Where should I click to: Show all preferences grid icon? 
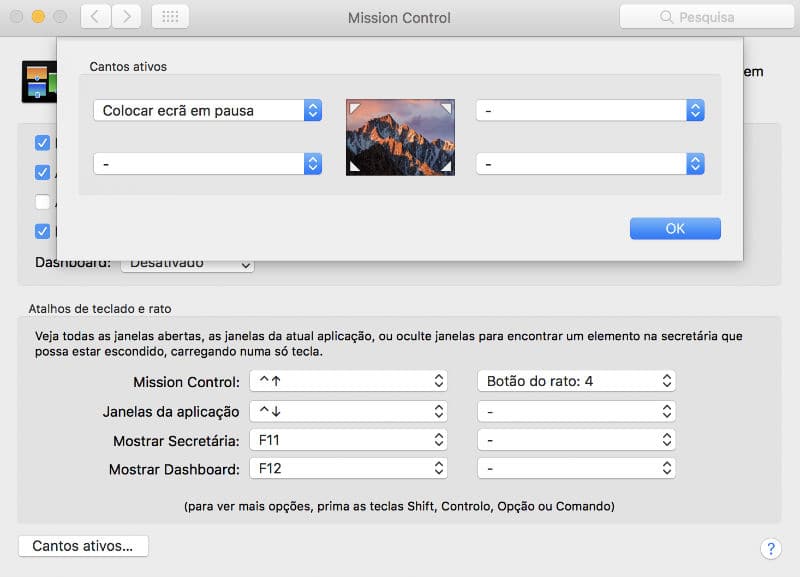click(x=170, y=17)
